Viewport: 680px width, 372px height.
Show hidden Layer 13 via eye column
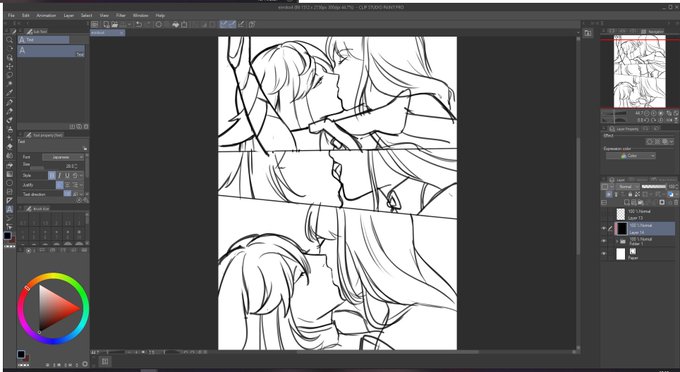coord(604,214)
